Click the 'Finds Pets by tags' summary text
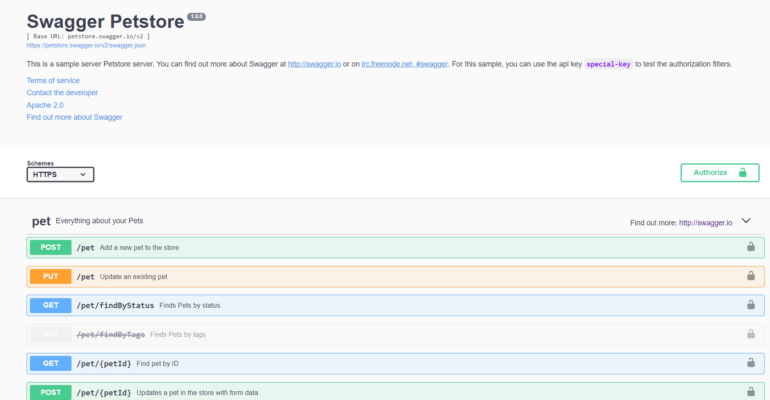770x400 pixels. point(178,334)
